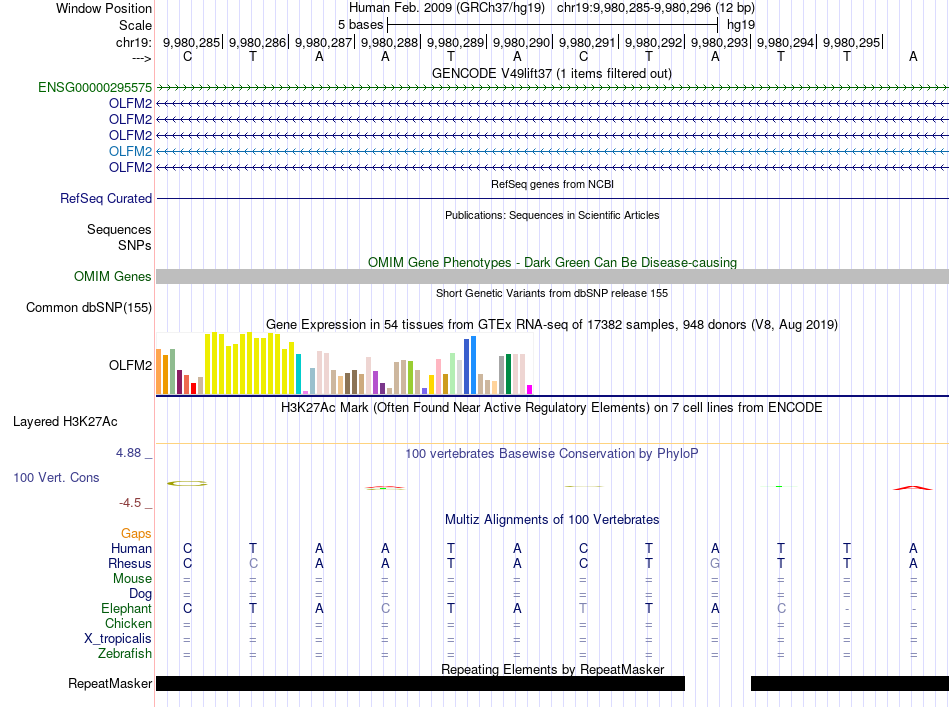Screen dimensions: 950x707
Task: Click the Gaps row label
Action: point(136,533)
